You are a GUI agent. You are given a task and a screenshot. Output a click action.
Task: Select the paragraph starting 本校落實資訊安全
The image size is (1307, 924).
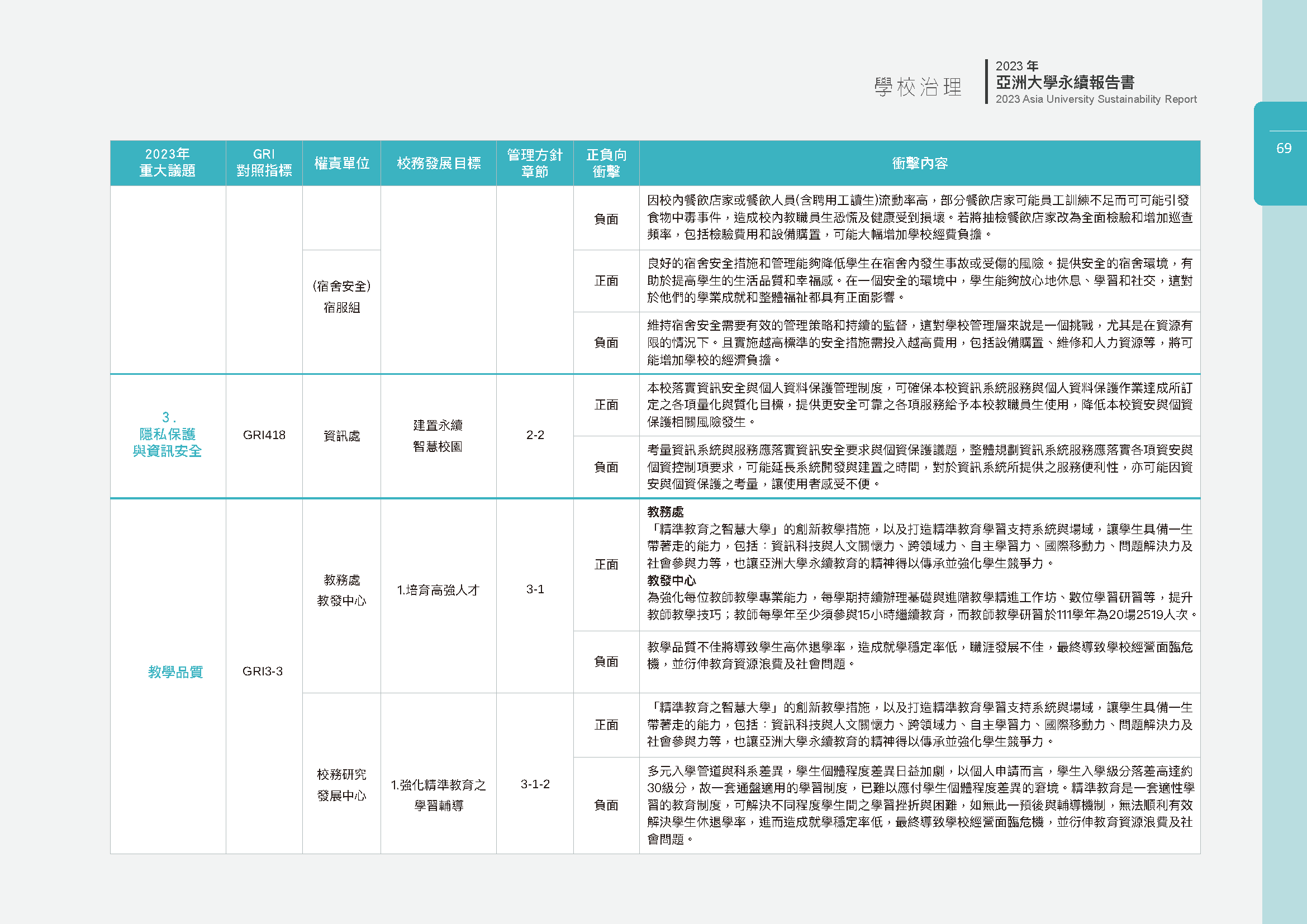[920, 405]
